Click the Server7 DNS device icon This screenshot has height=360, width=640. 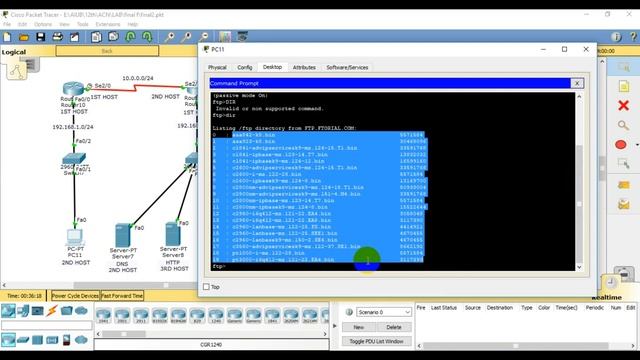click(122, 235)
